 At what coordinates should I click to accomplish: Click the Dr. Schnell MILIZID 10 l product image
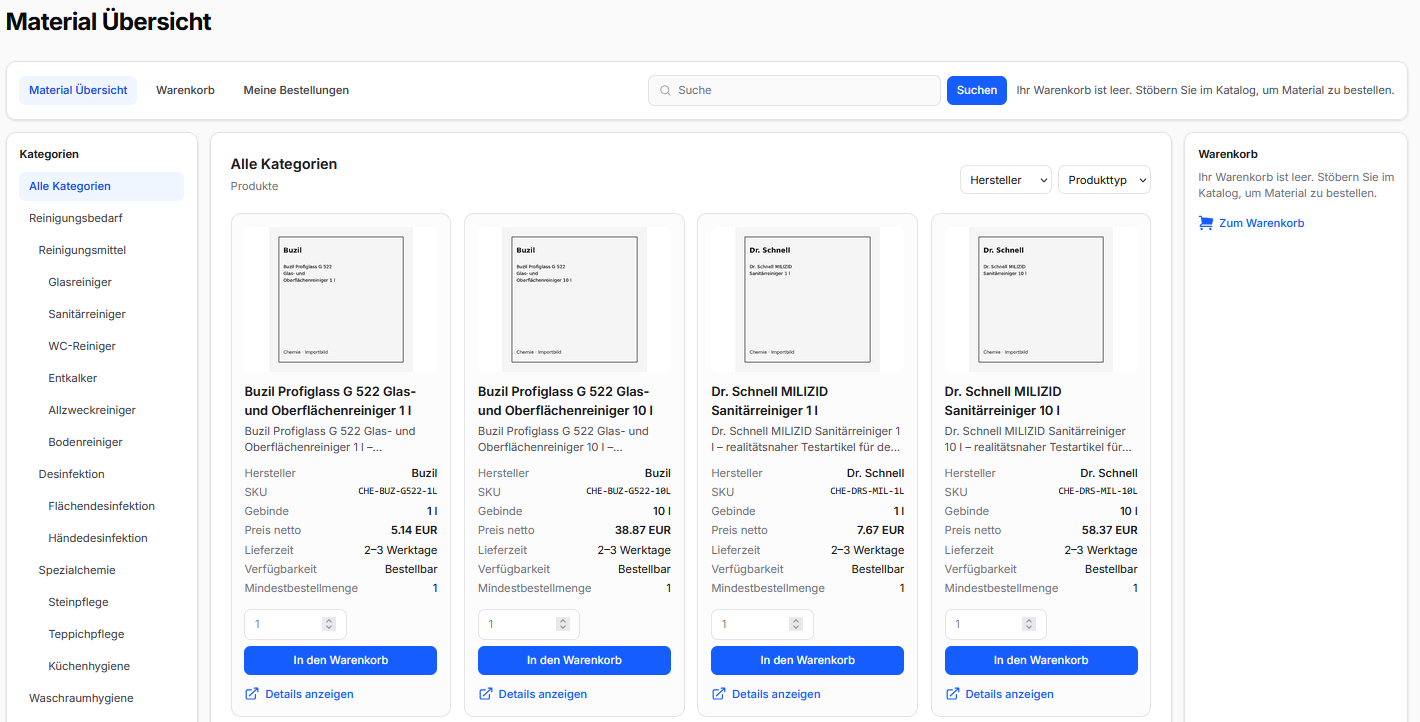[x=1041, y=299]
